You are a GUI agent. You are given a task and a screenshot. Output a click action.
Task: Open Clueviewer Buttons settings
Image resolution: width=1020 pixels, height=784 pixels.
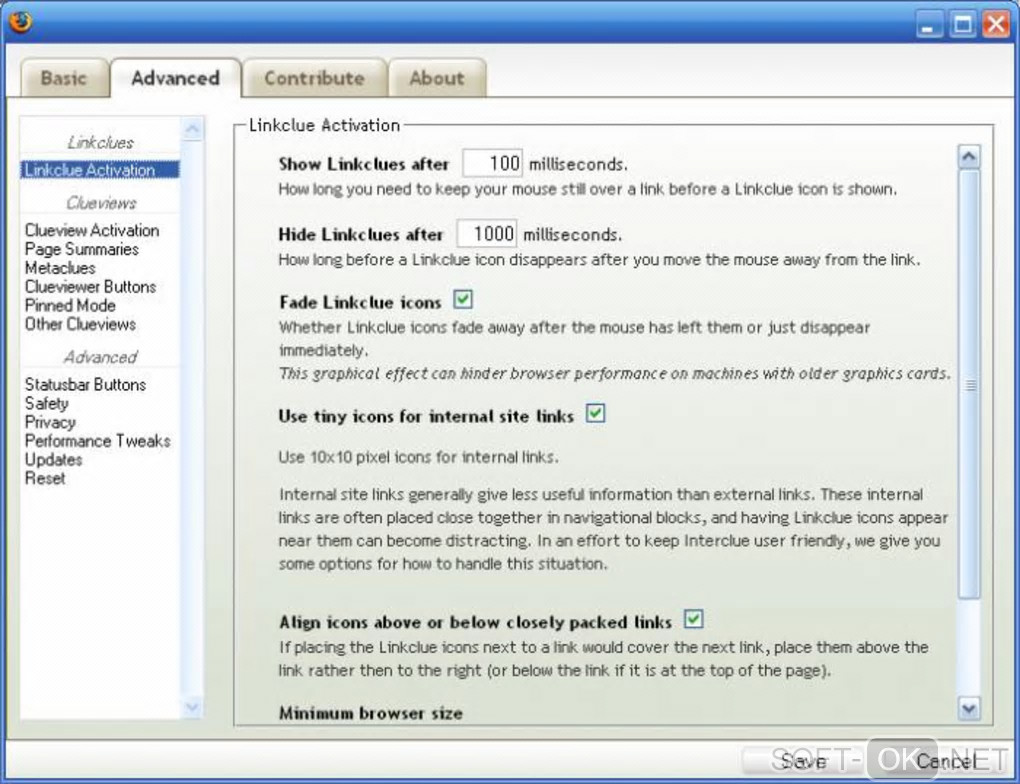click(x=90, y=287)
